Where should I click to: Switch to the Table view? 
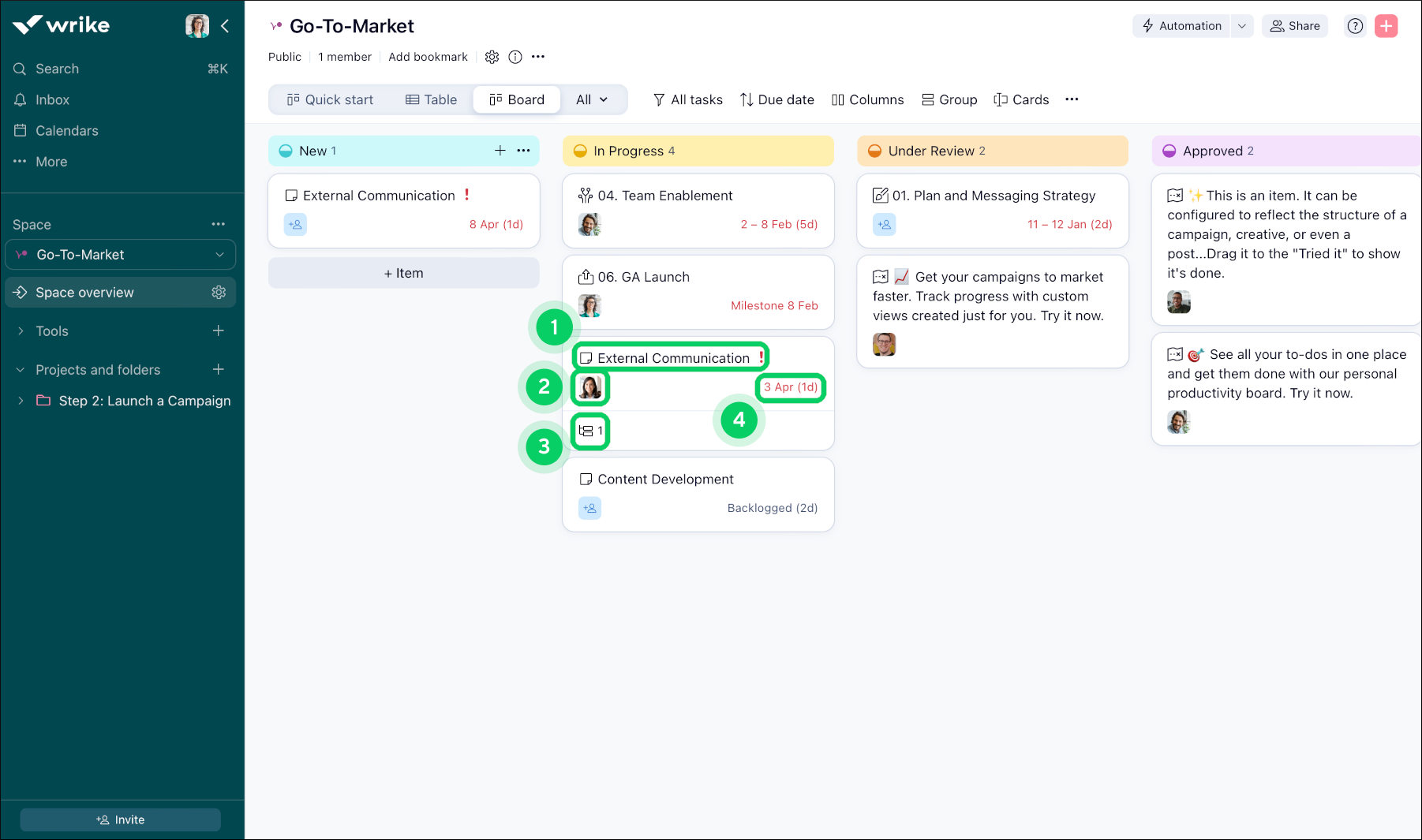431,99
